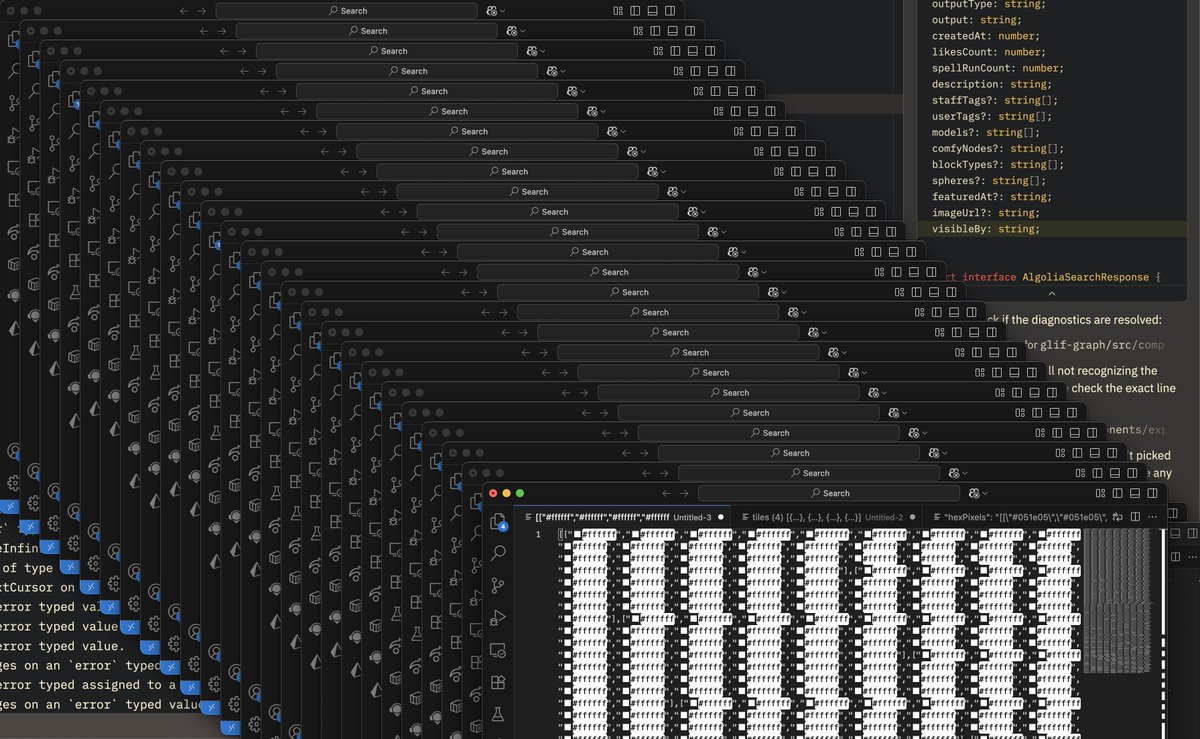Click the "imageUrl?: string;" code line
1200x739 pixels.
[x=984, y=213]
